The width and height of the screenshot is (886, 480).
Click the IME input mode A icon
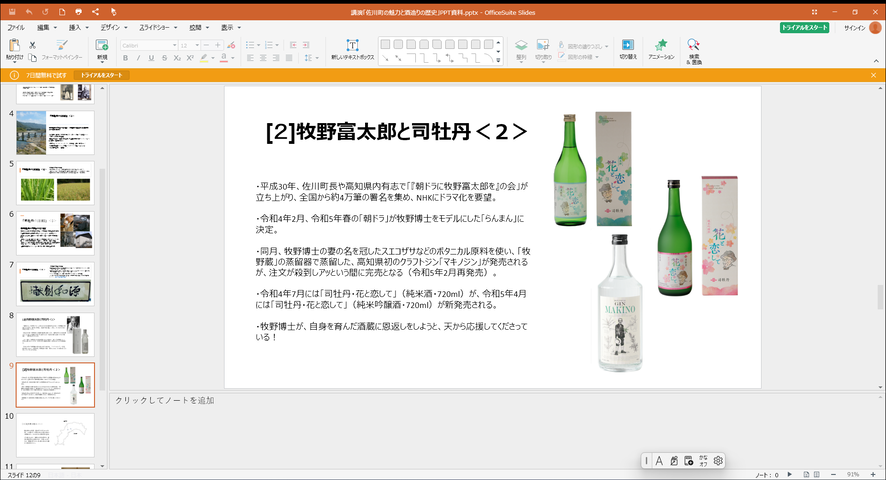pyautogui.click(x=659, y=461)
